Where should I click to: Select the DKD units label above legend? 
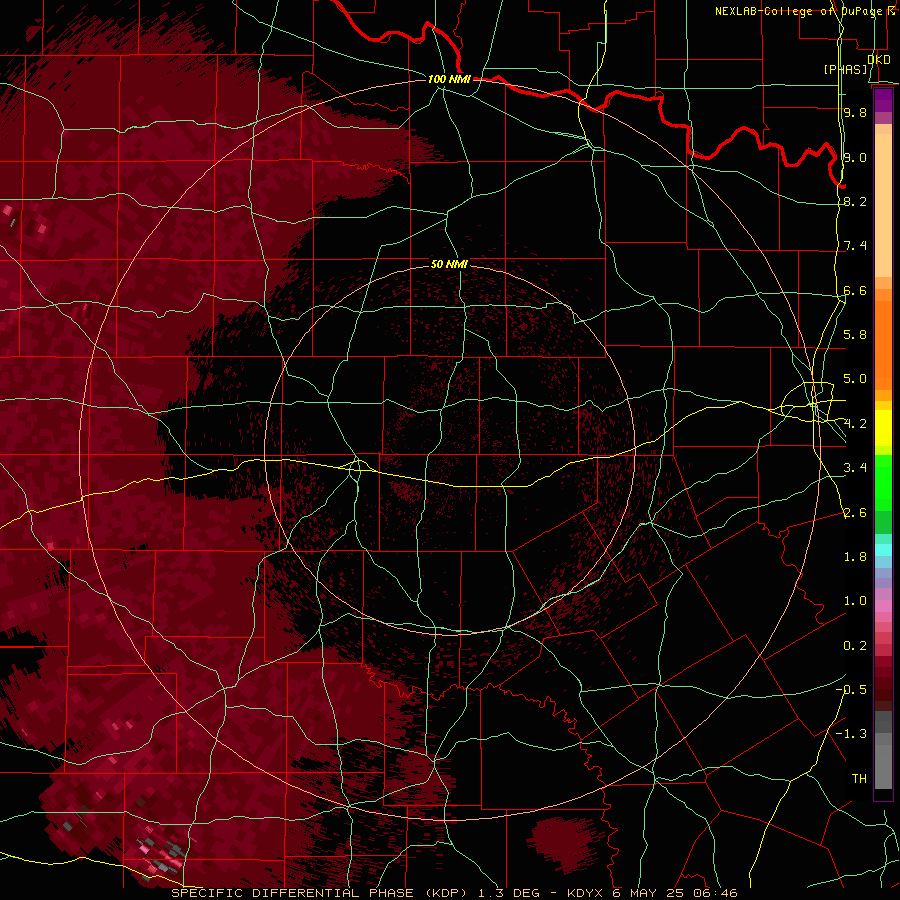pos(879,60)
